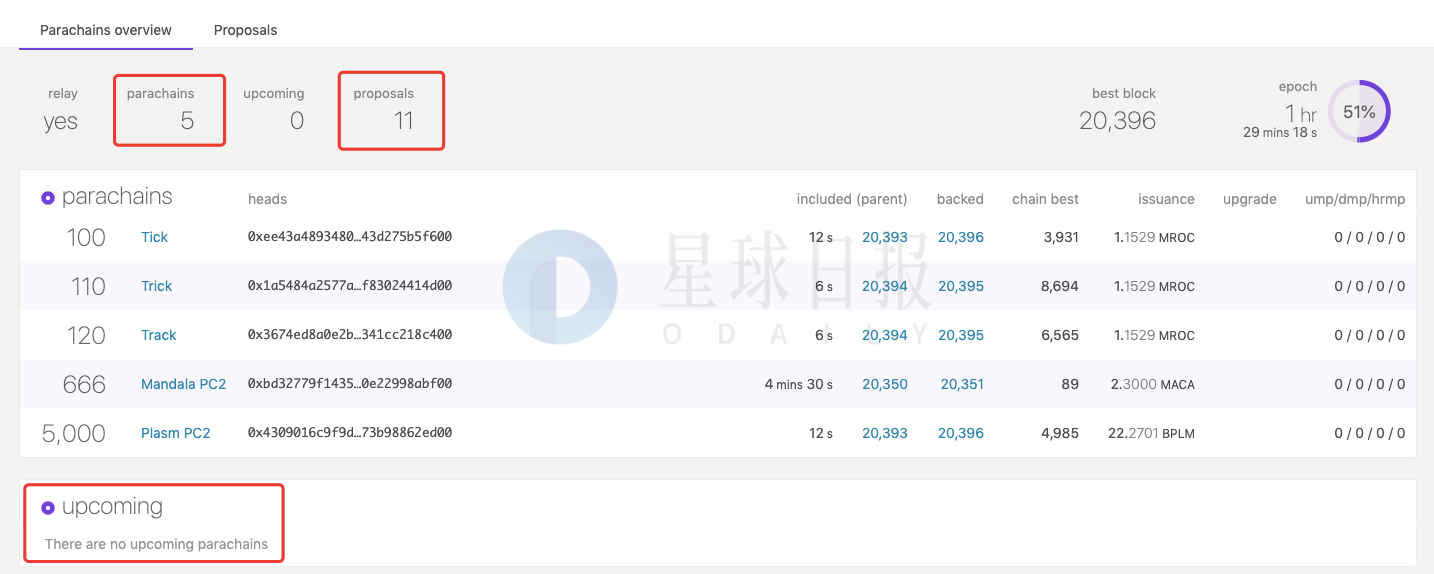Image resolution: width=1434 pixels, height=574 pixels.
Task: Click the issuance column header
Action: (x=1166, y=199)
